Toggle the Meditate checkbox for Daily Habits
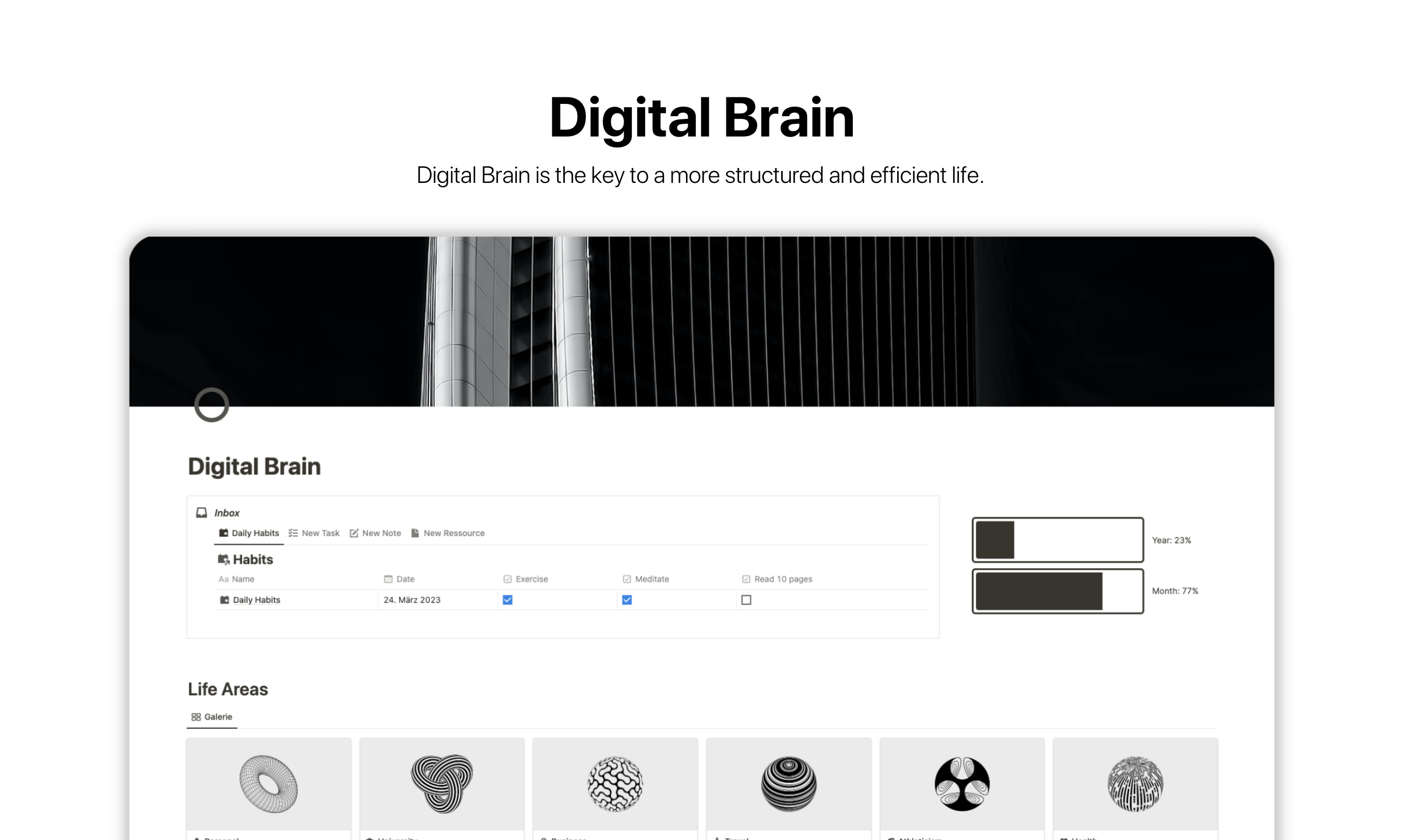Viewport: 1404px width, 840px height. click(x=627, y=600)
